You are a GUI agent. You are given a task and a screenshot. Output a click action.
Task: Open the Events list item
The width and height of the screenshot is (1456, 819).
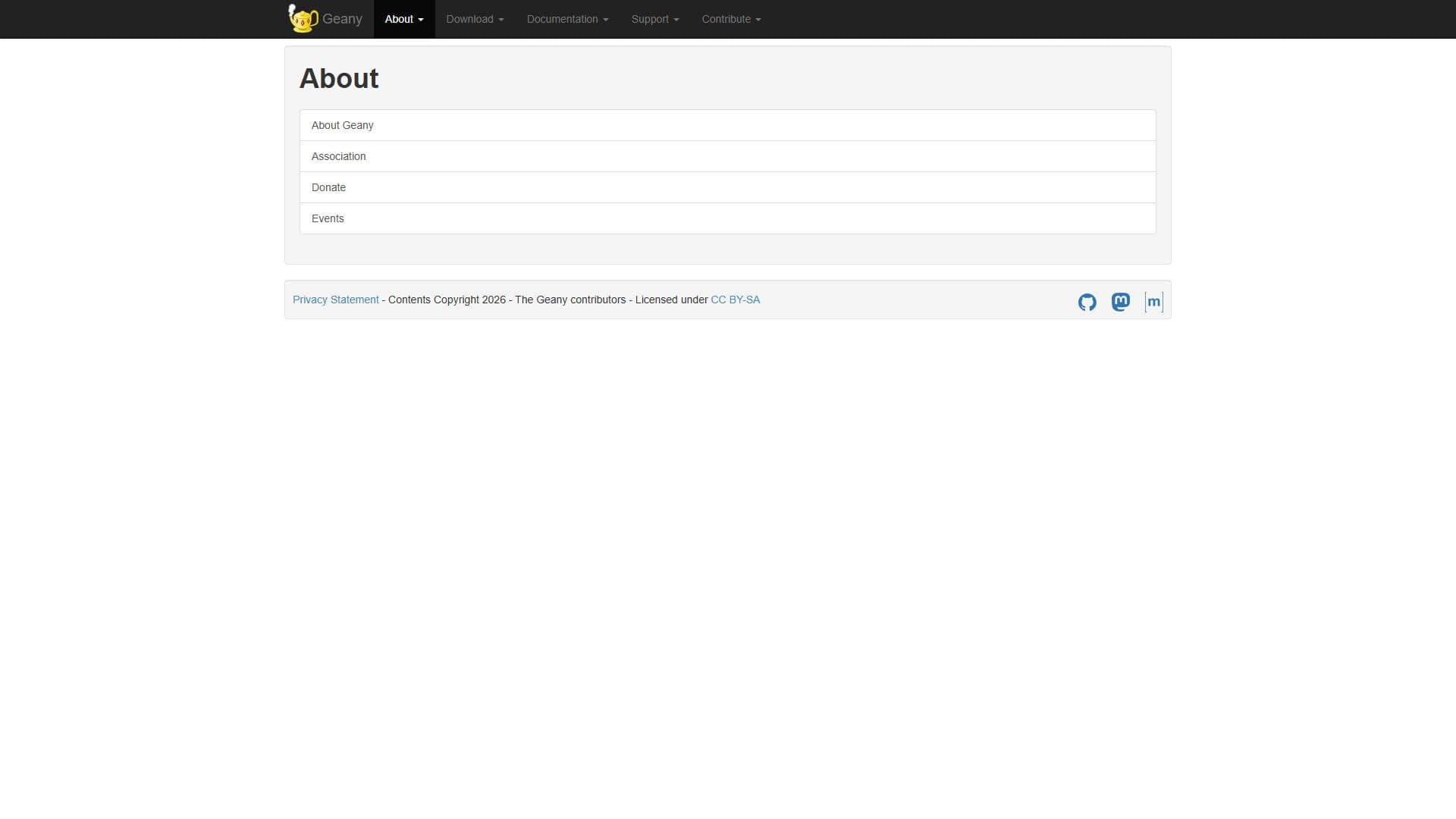point(728,218)
